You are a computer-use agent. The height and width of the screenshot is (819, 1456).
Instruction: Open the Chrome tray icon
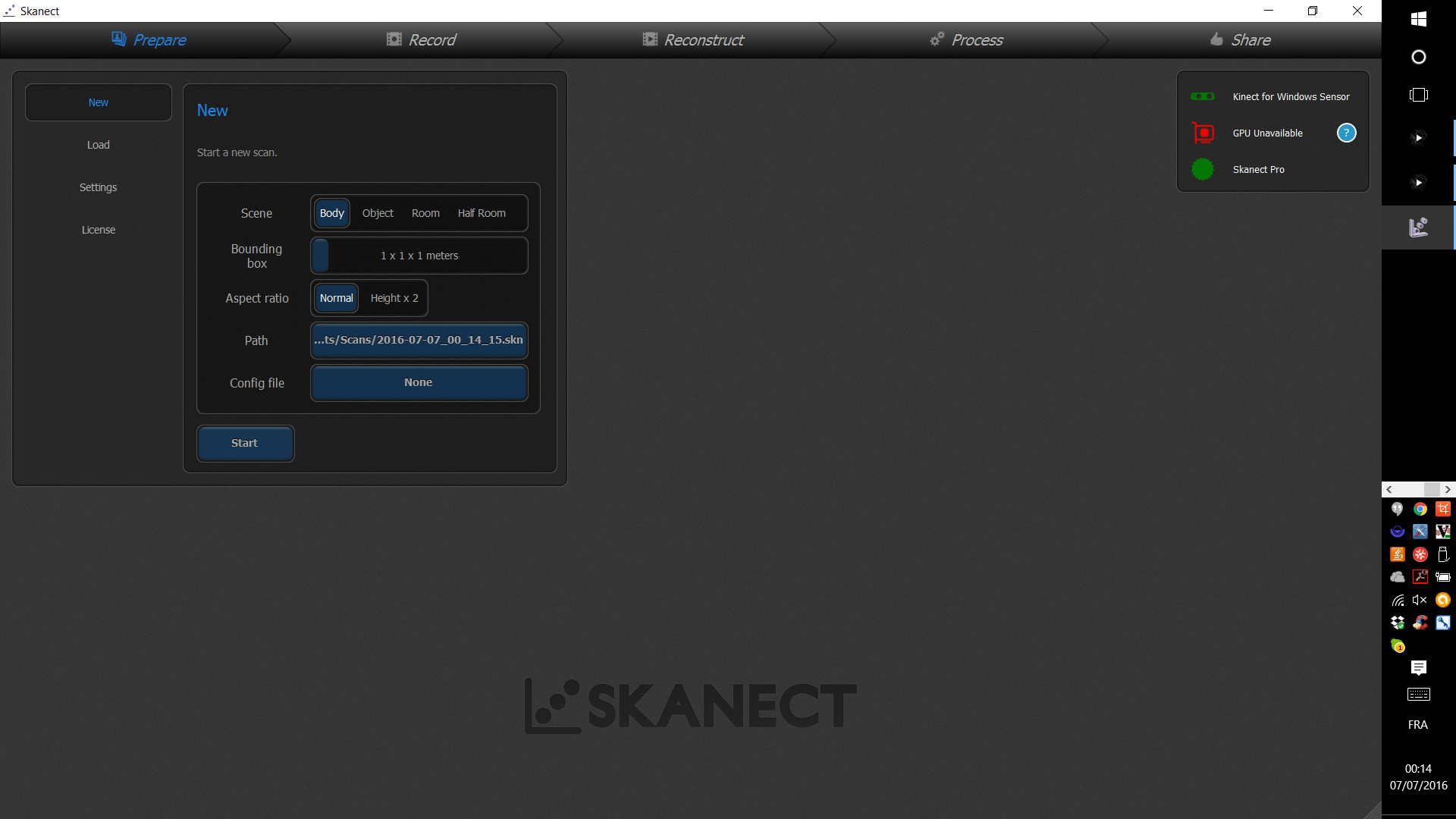(1420, 509)
